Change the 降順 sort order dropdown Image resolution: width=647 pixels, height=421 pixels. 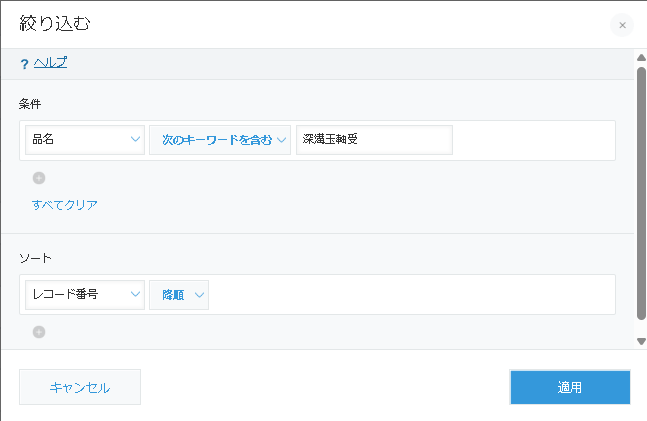coord(179,294)
